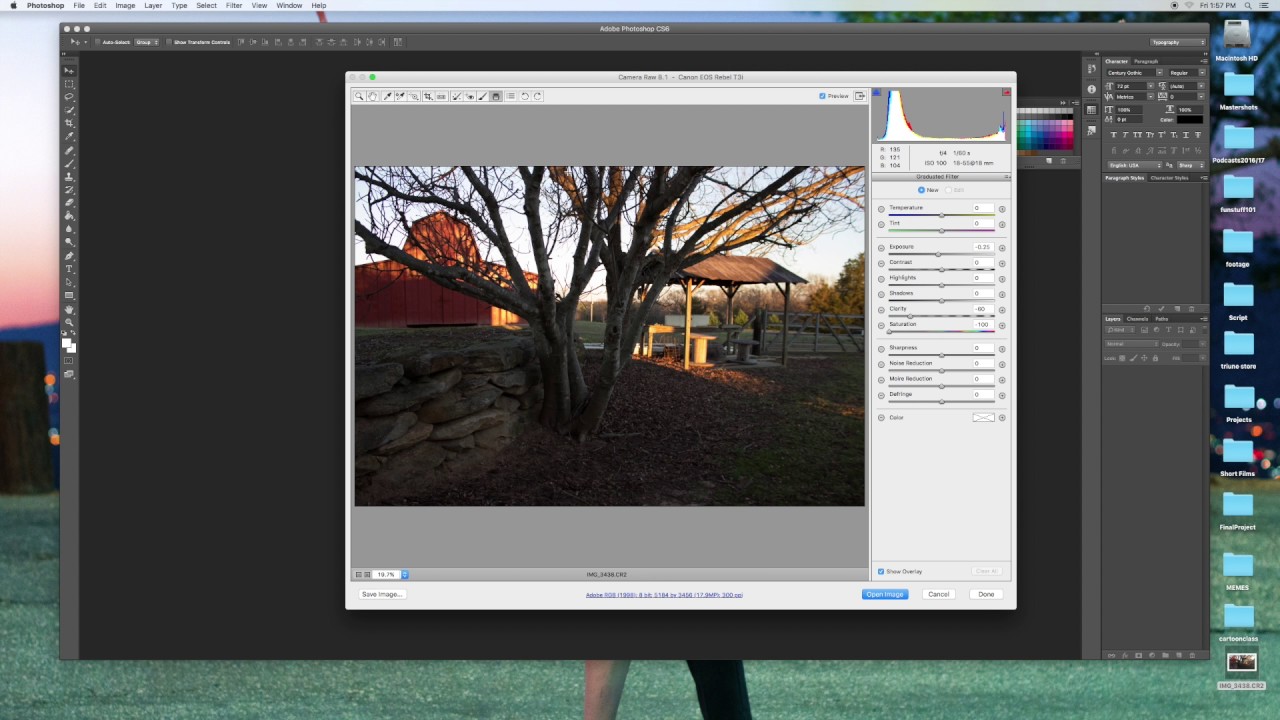Toggle the Show Overlay checkbox
The width and height of the screenshot is (1280, 720).
point(881,571)
